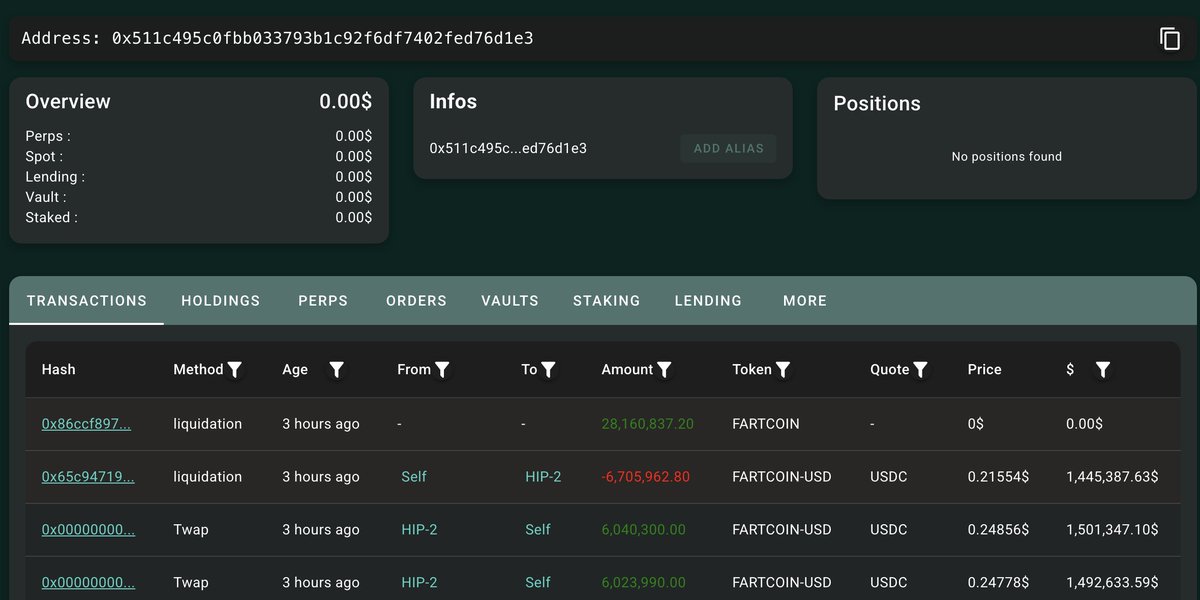This screenshot has width=1200, height=600.
Task: Expand the More tab menu
Action: coord(804,301)
